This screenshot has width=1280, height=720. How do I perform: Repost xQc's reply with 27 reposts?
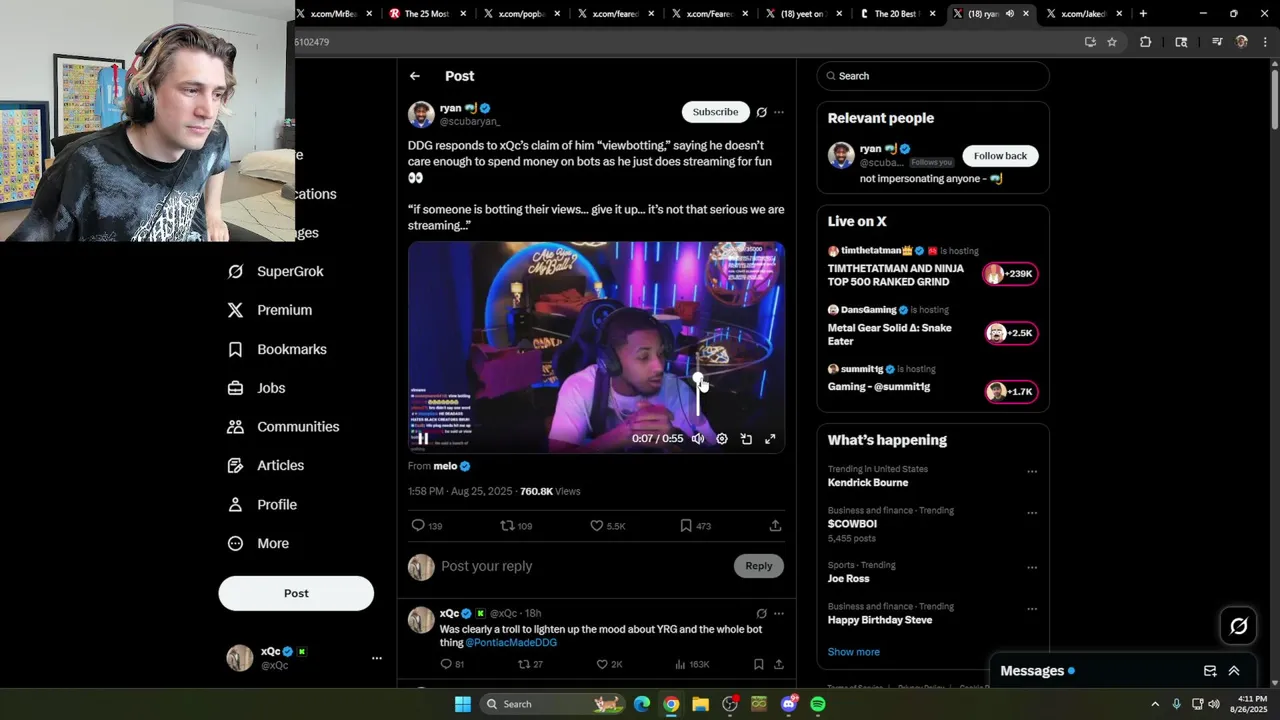pyautogui.click(x=530, y=664)
